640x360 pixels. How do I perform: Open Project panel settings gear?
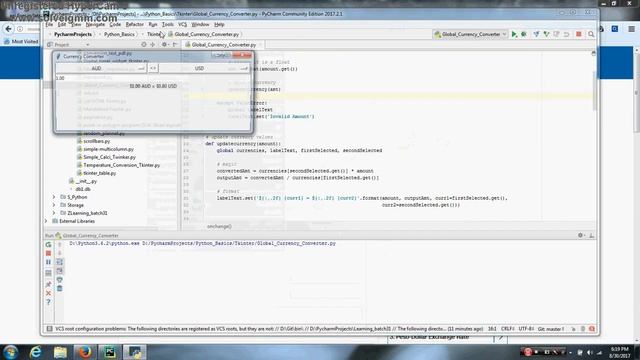coord(164,44)
